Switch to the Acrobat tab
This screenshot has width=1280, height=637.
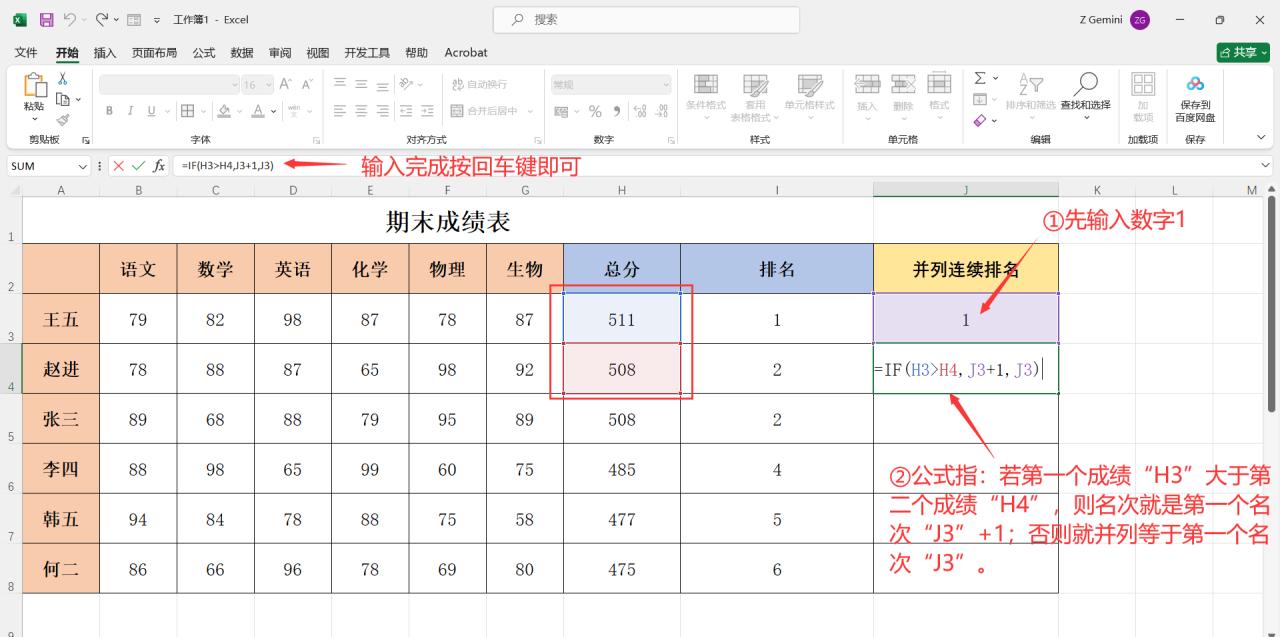(466, 52)
